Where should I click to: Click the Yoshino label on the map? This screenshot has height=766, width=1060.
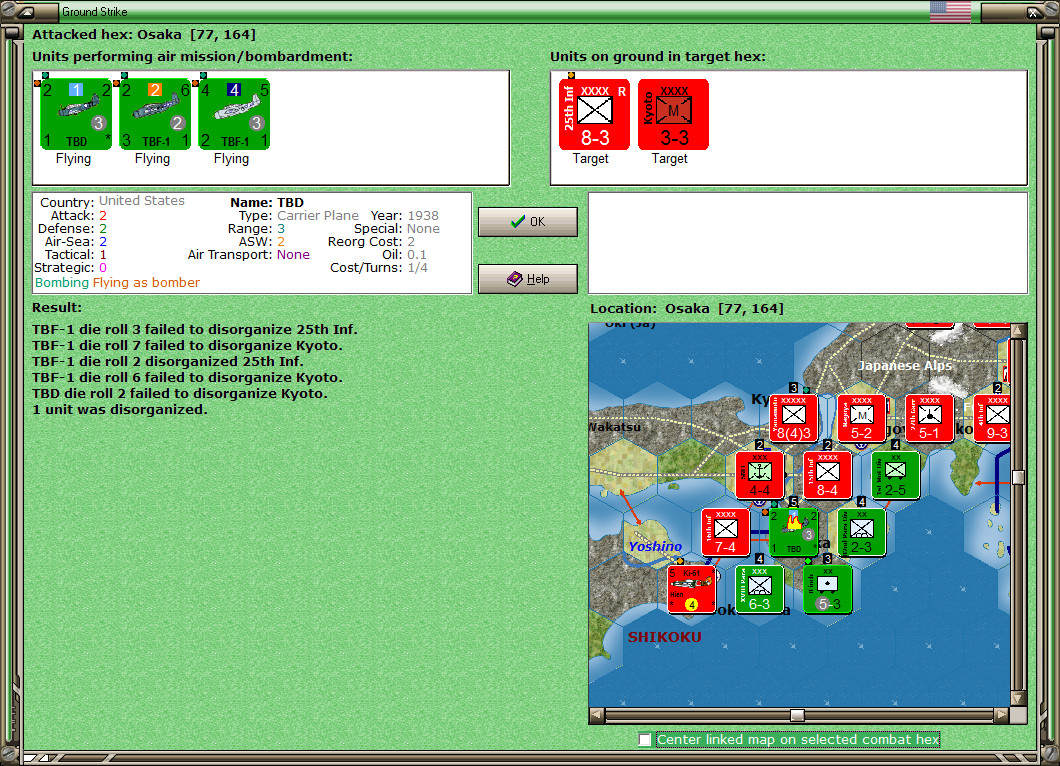655,546
